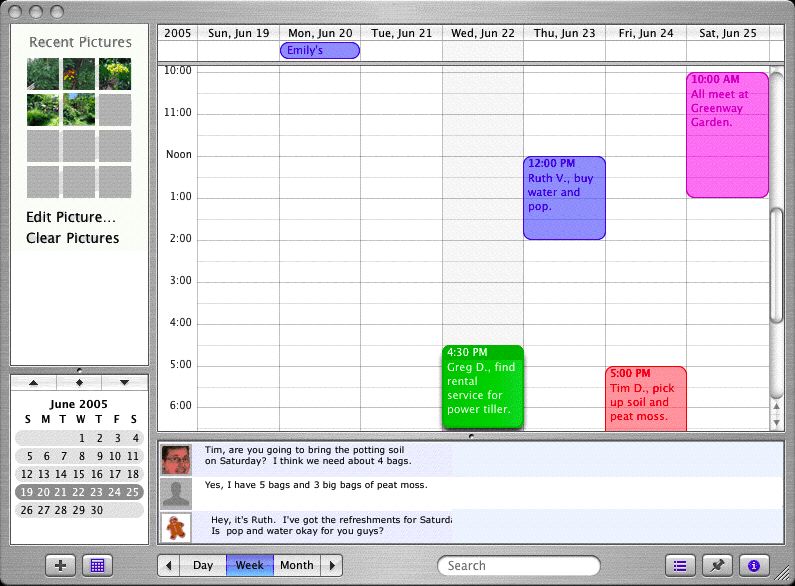Toggle the list view button near Search
Image resolution: width=795 pixels, height=586 pixels.
pos(680,565)
